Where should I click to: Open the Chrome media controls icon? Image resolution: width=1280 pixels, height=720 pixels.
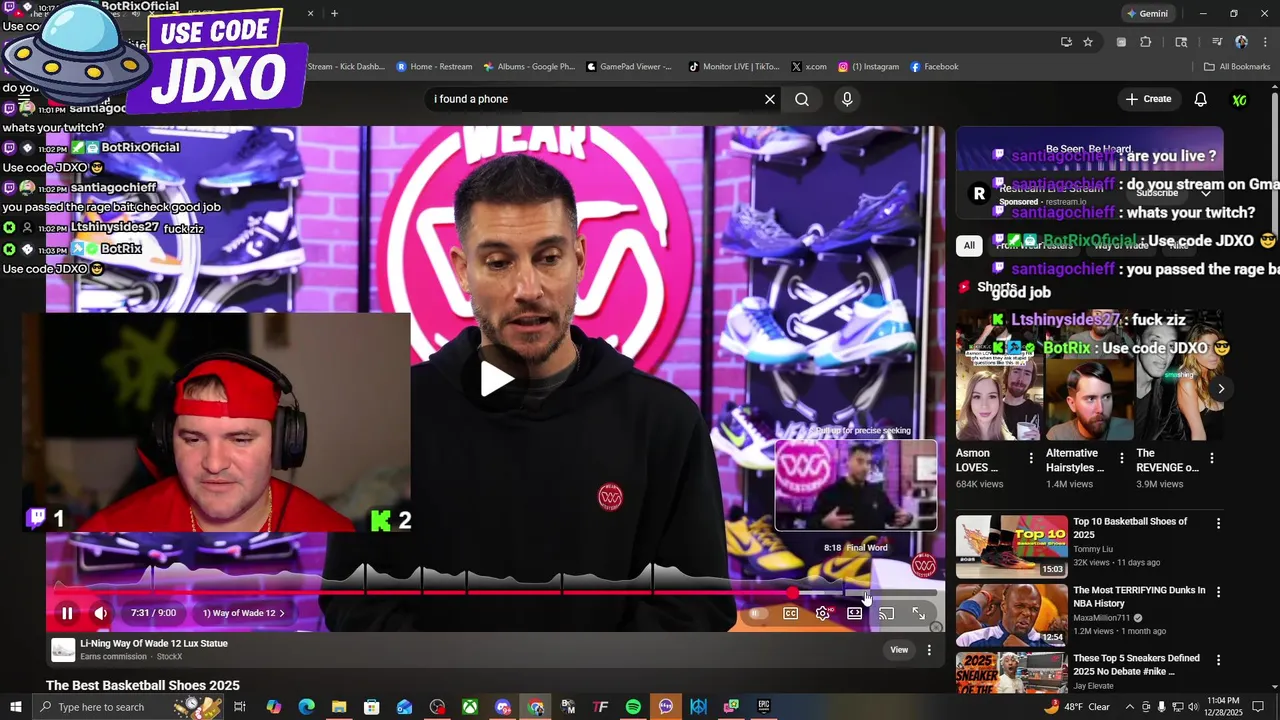coord(1217,42)
